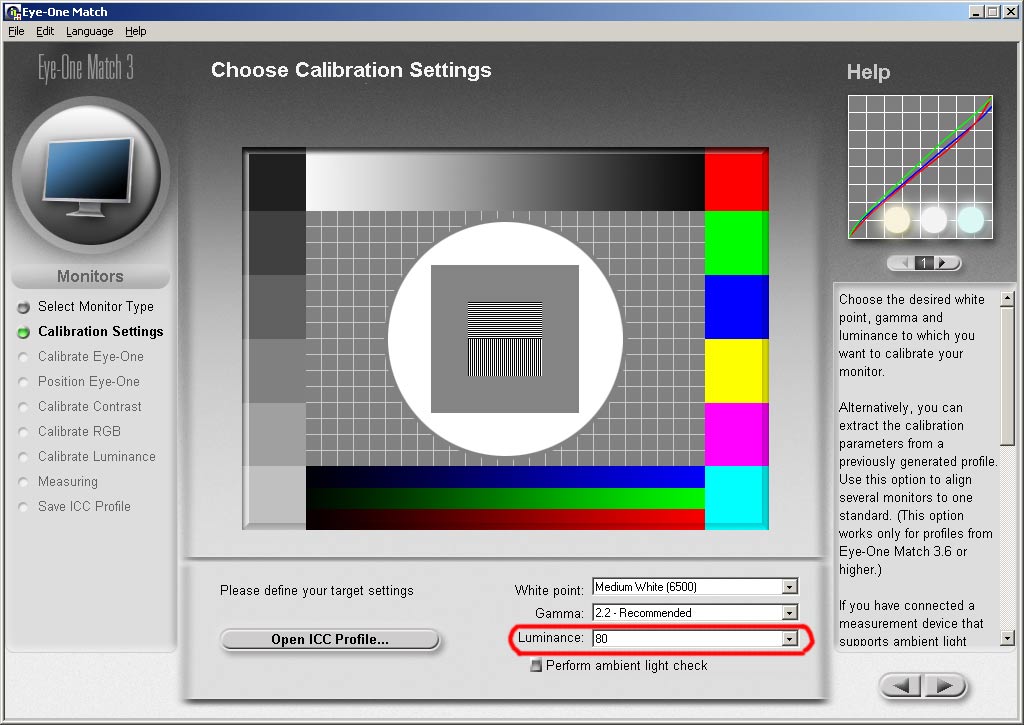Show next help image page arrow

click(x=944, y=263)
